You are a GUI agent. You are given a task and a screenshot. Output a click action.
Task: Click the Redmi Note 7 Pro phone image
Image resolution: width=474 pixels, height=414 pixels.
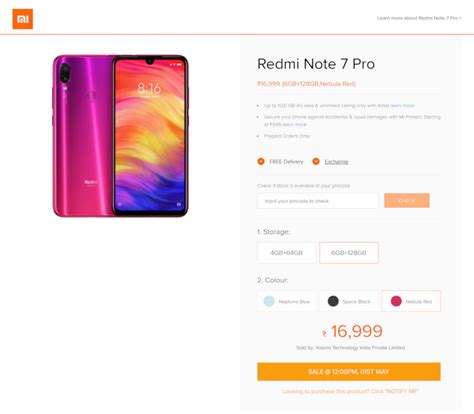[x=120, y=136]
